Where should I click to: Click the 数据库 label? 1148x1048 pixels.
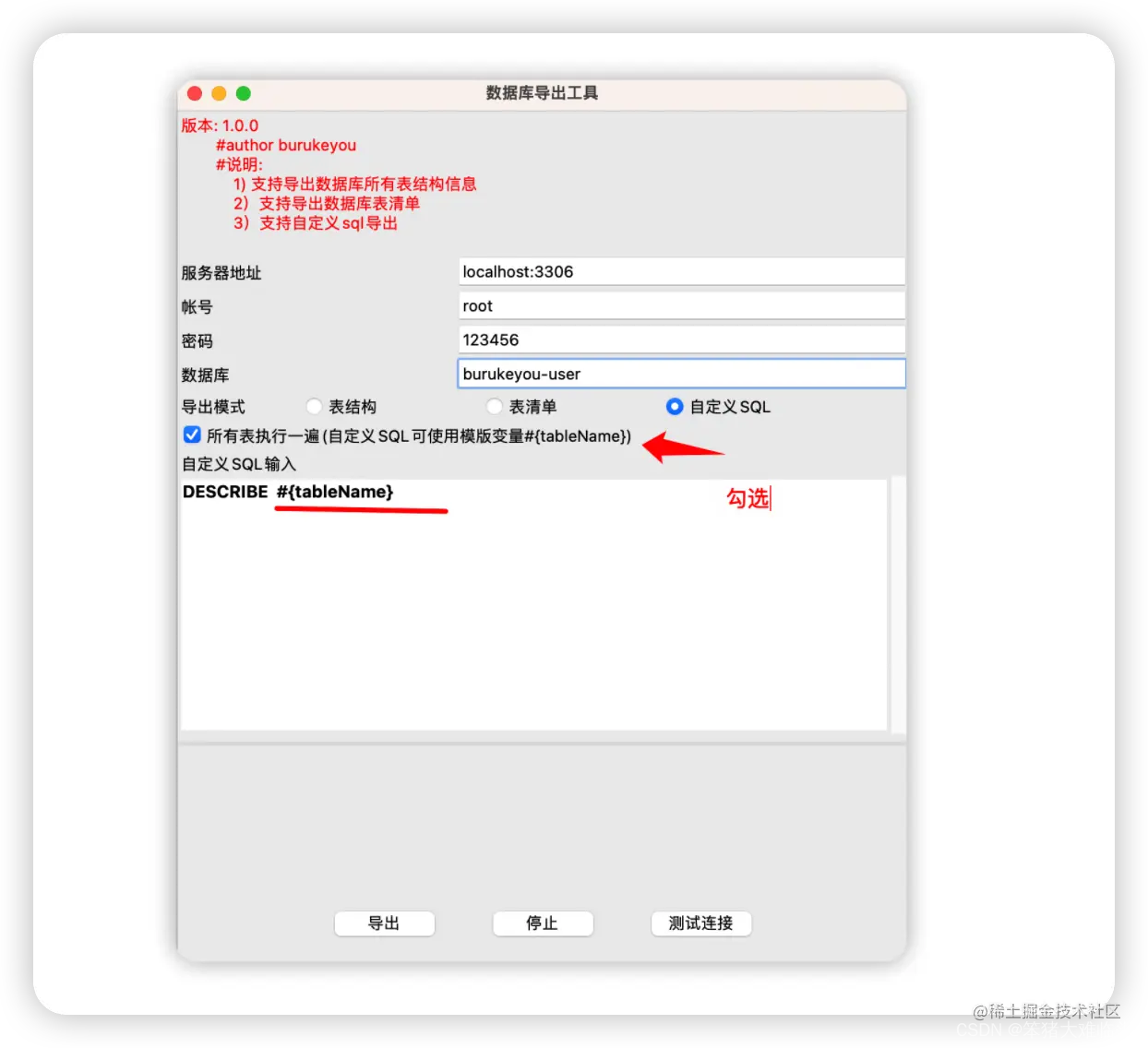tap(205, 375)
